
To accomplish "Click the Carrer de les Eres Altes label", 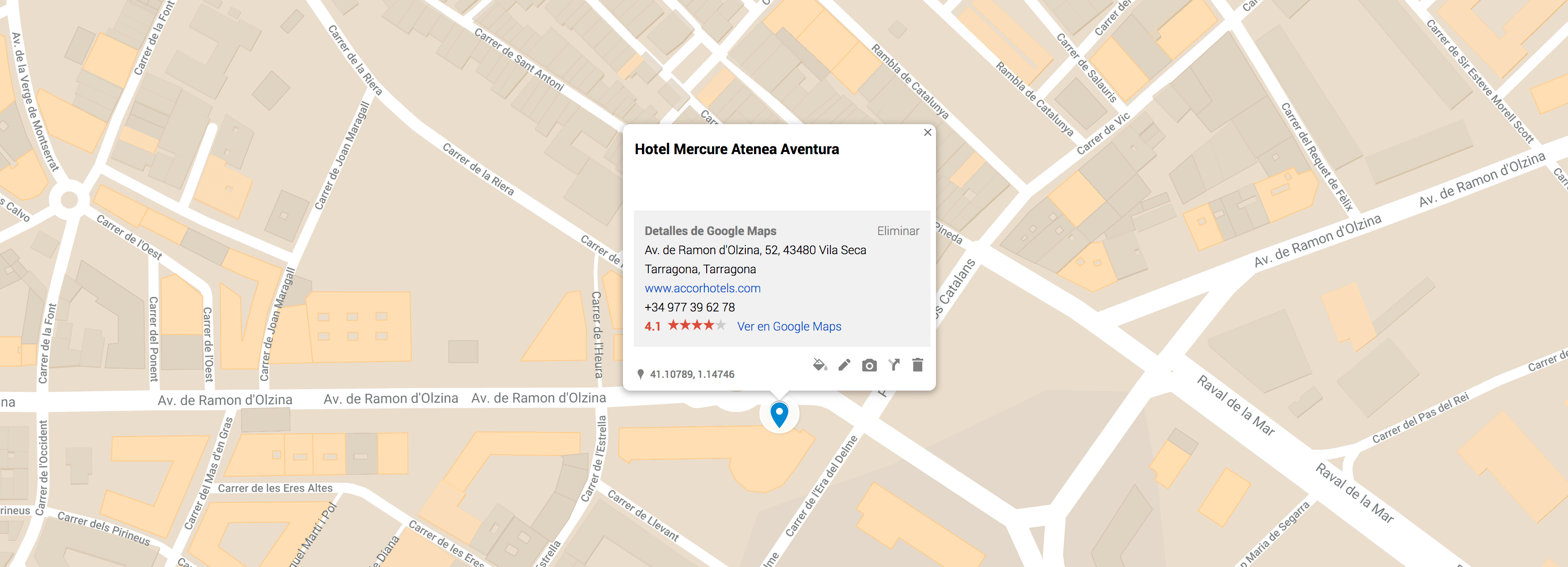I will click(x=275, y=488).
